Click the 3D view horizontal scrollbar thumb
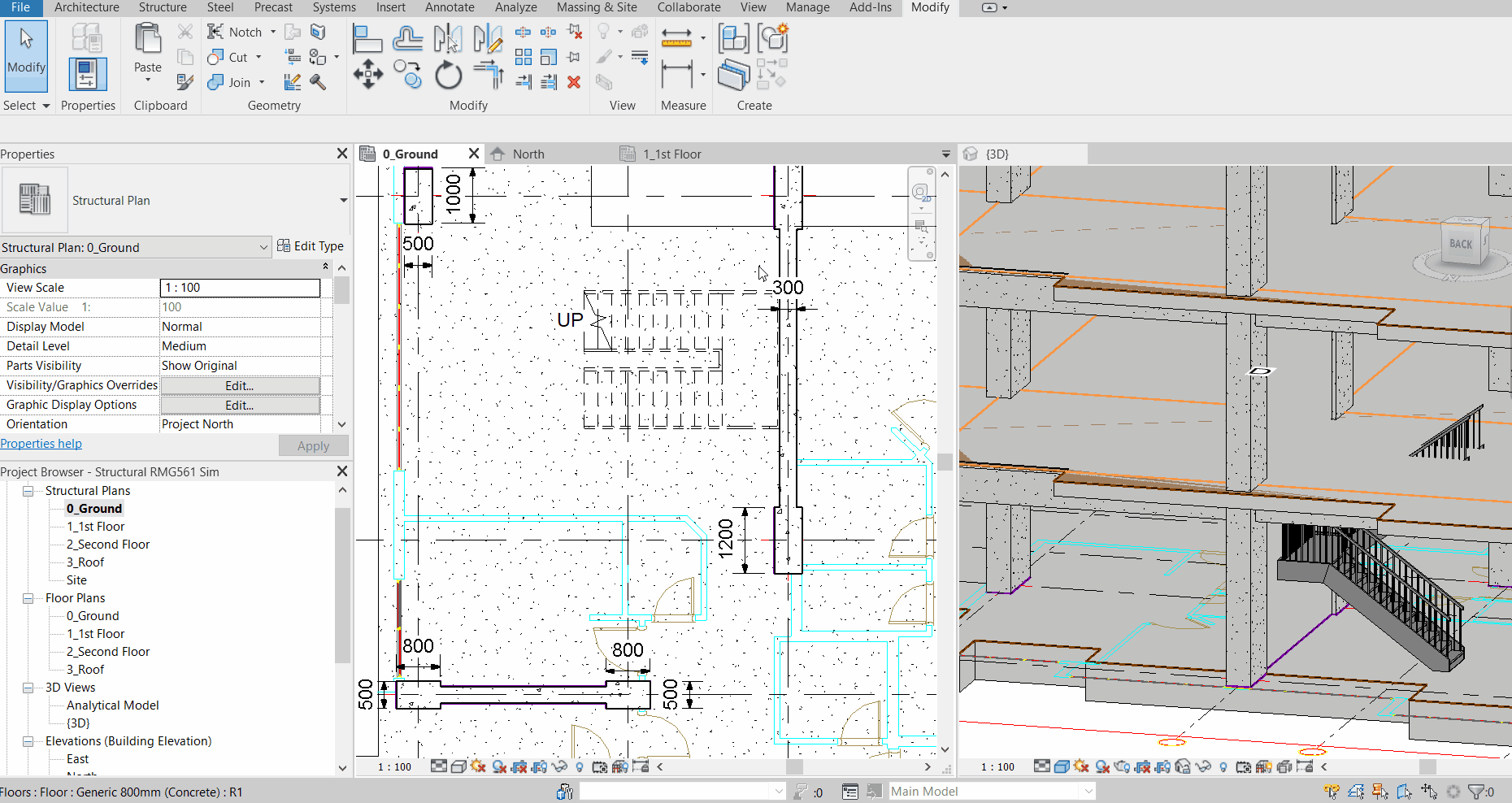This screenshot has width=1512, height=803. point(1427,766)
